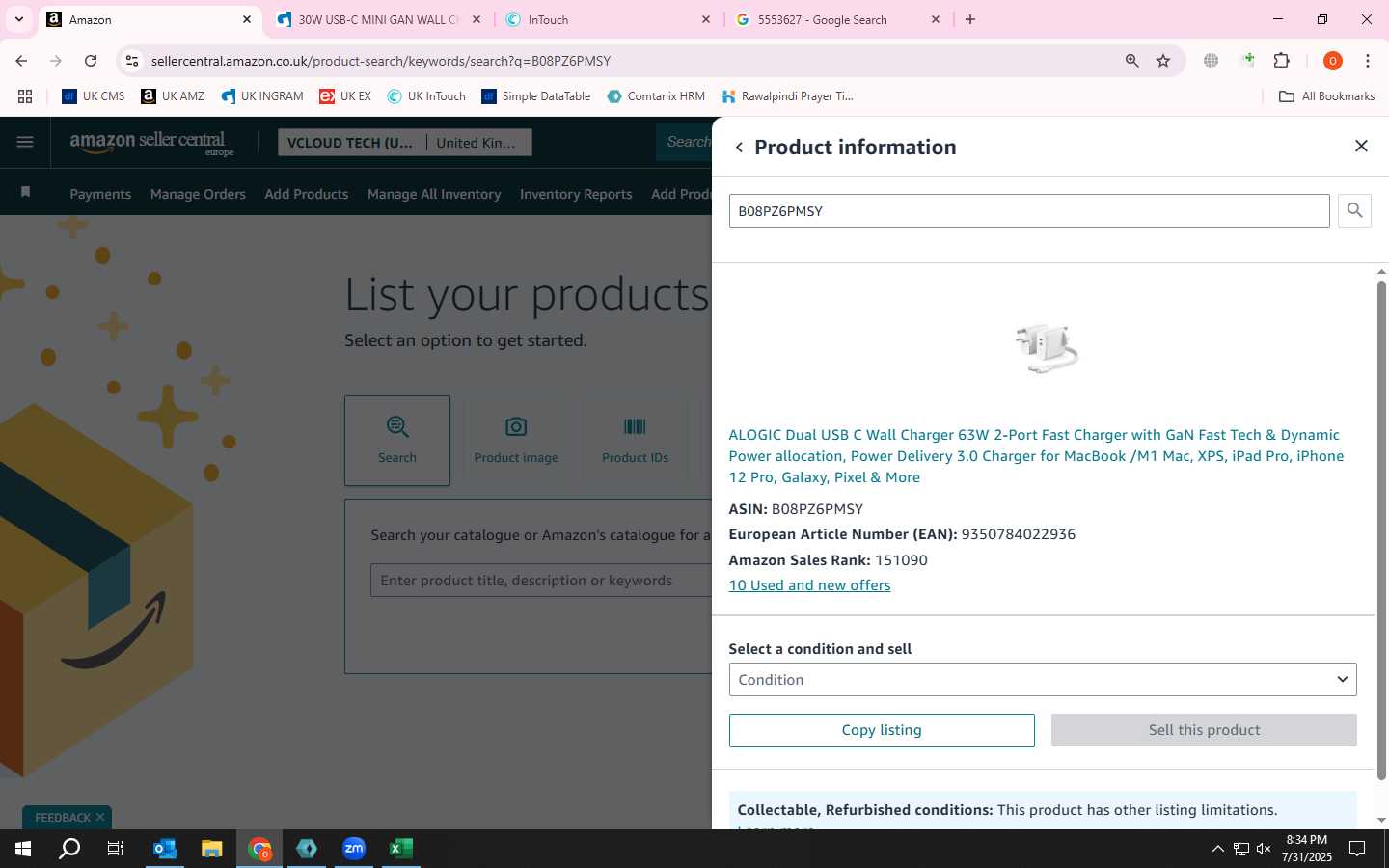The image size is (1389, 868).
Task: Click the magnifier search button beside ASIN field
Action: (x=1354, y=210)
